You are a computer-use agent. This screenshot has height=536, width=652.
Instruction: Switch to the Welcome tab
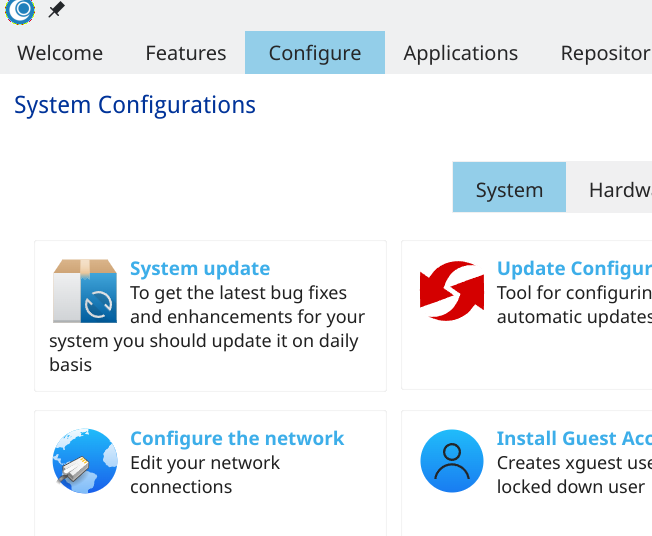(60, 53)
